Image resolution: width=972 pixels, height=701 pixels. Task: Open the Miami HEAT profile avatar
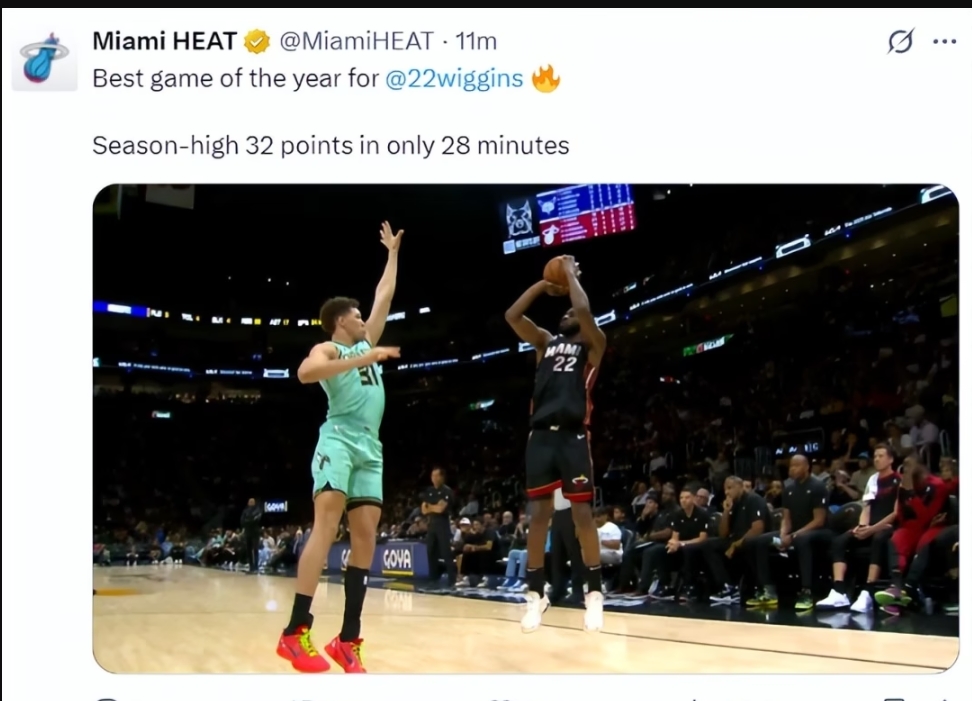(x=45, y=59)
